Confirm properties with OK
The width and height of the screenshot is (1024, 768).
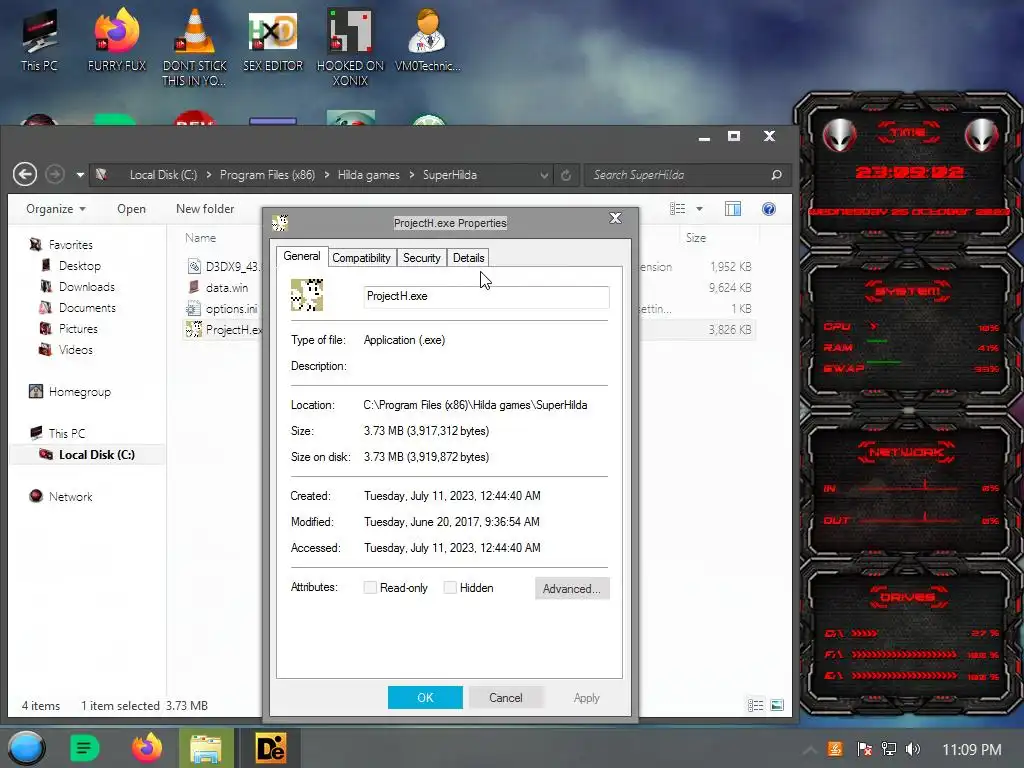[x=425, y=697]
